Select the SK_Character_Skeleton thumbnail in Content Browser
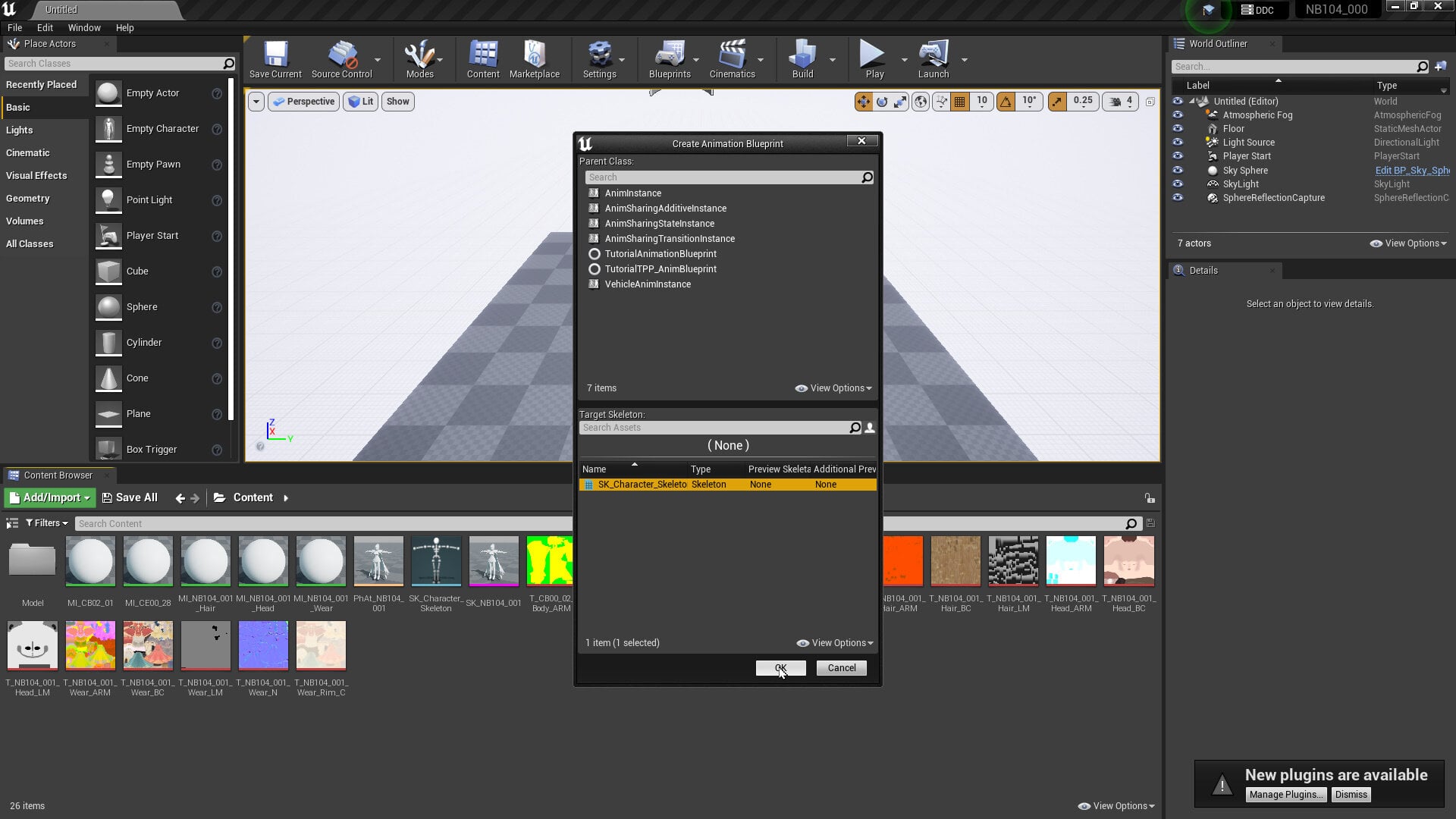Viewport: 1456px width, 819px height. tap(436, 561)
